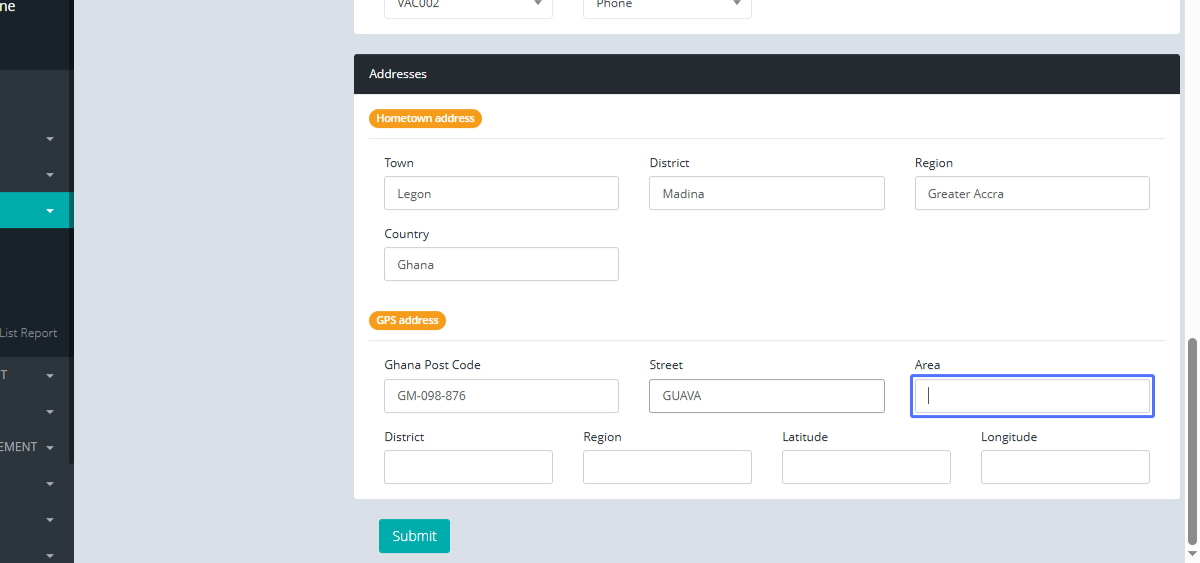Expand the highlighted teal sidebar menu arrow
This screenshot has width=1200, height=563.
(x=50, y=211)
